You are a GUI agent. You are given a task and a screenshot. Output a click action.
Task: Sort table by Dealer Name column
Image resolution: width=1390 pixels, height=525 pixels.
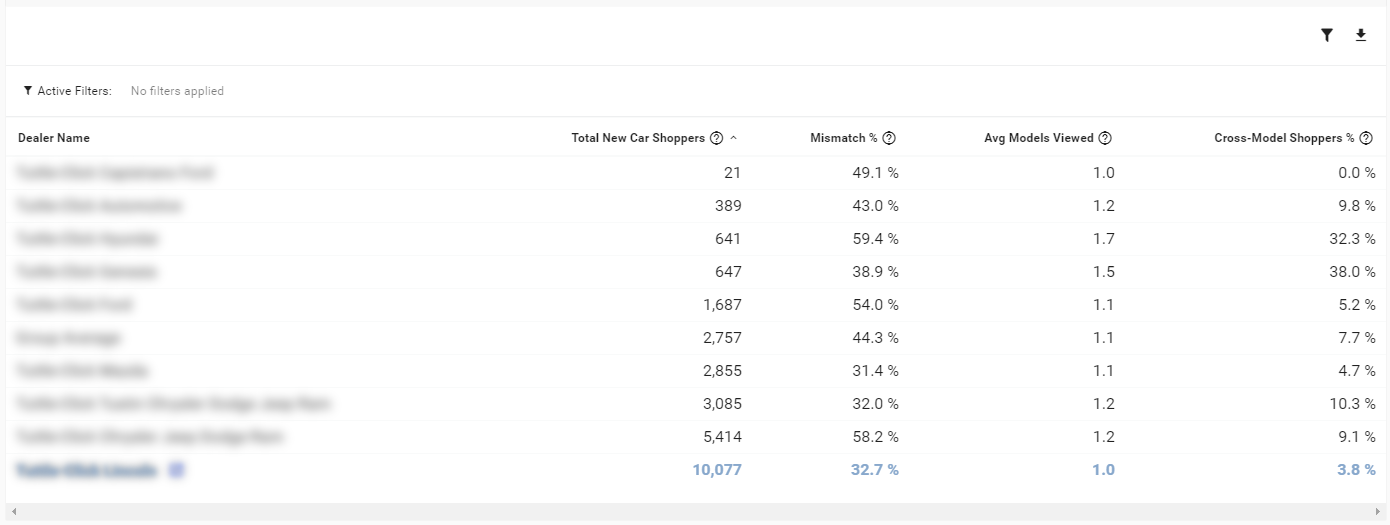click(54, 138)
